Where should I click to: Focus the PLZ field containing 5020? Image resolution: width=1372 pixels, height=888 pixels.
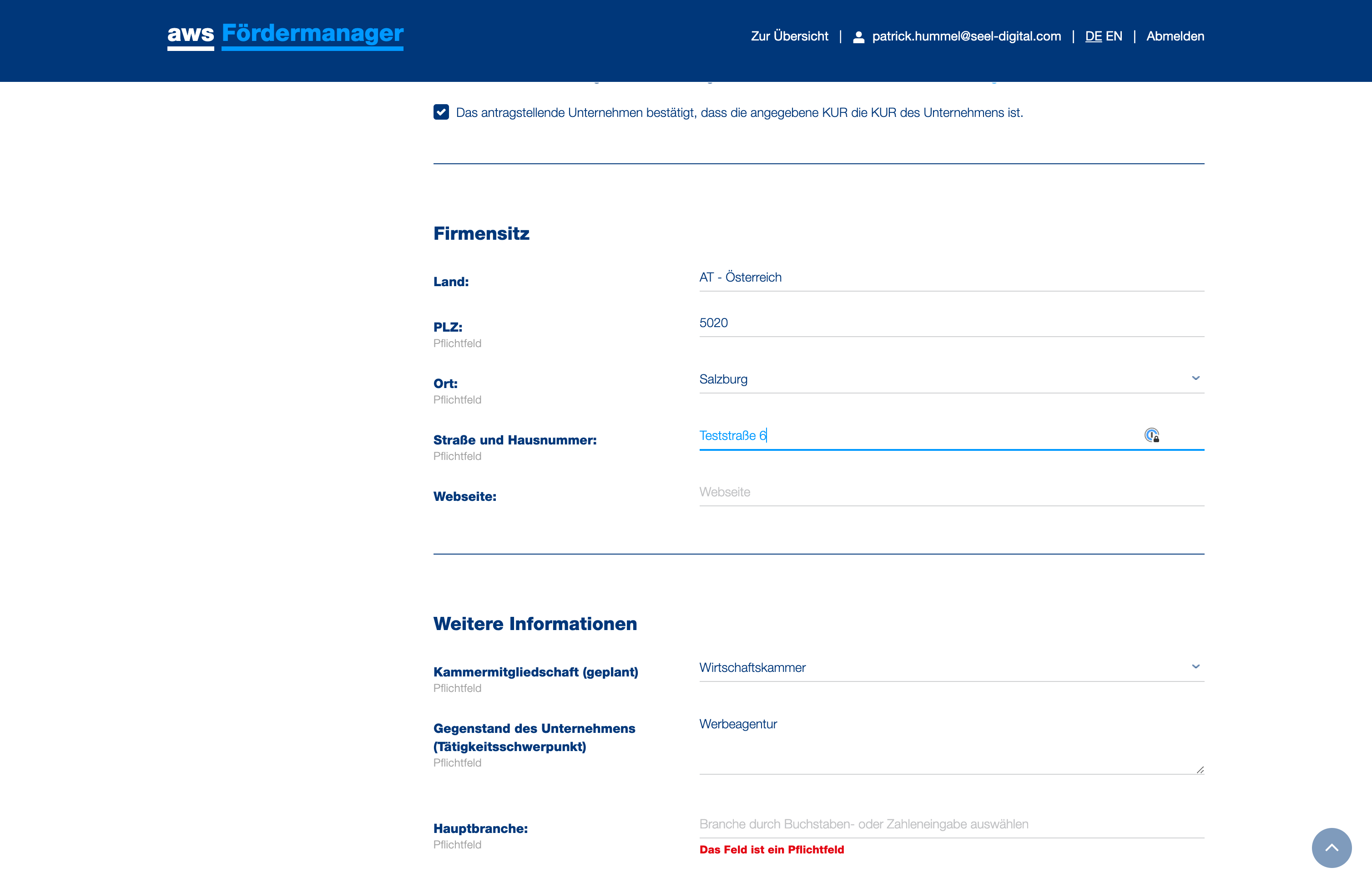point(951,323)
